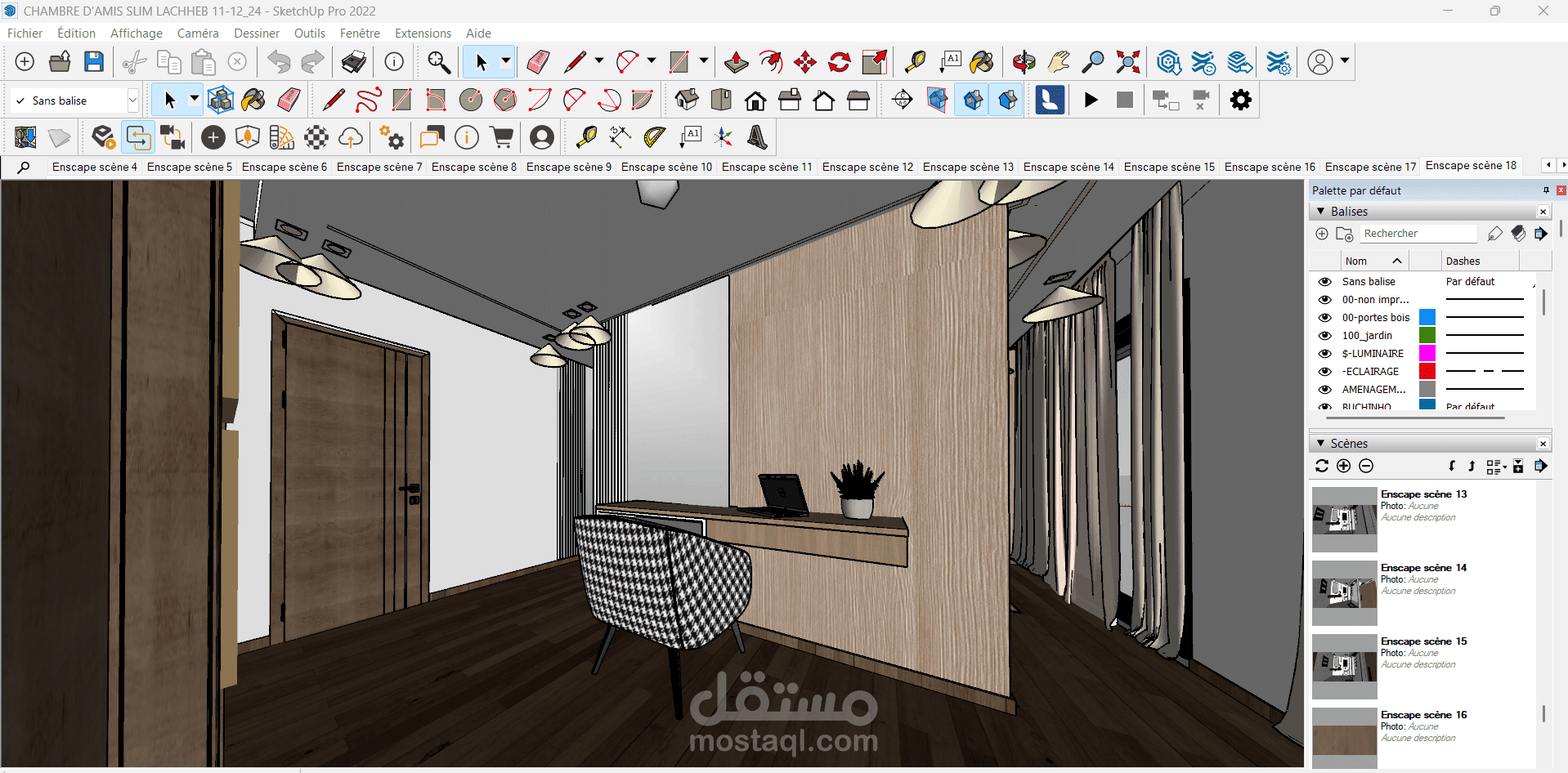
Task: Start Enscape rendering icon
Action: [103, 137]
